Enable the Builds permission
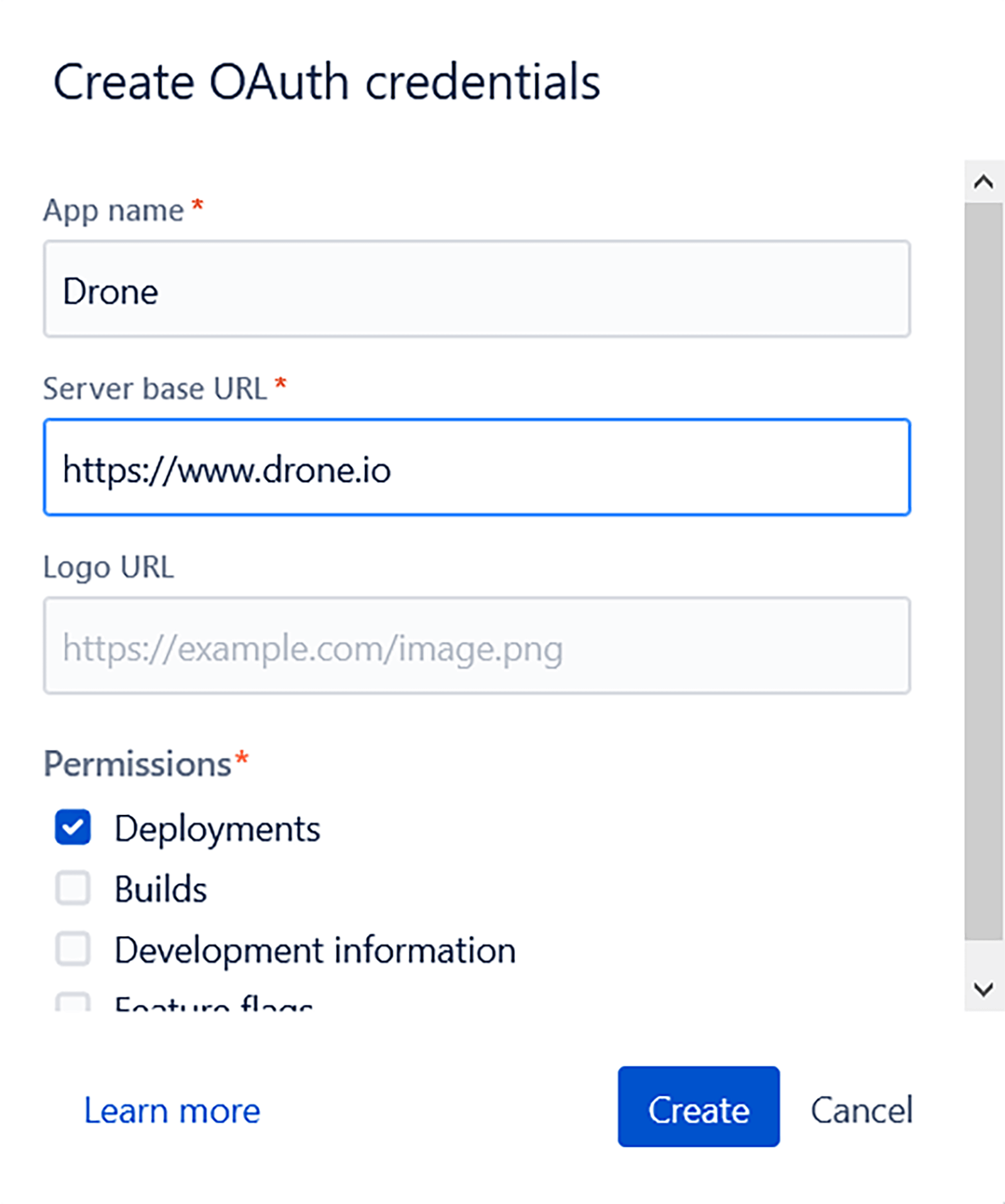1005x1204 pixels. click(73, 889)
